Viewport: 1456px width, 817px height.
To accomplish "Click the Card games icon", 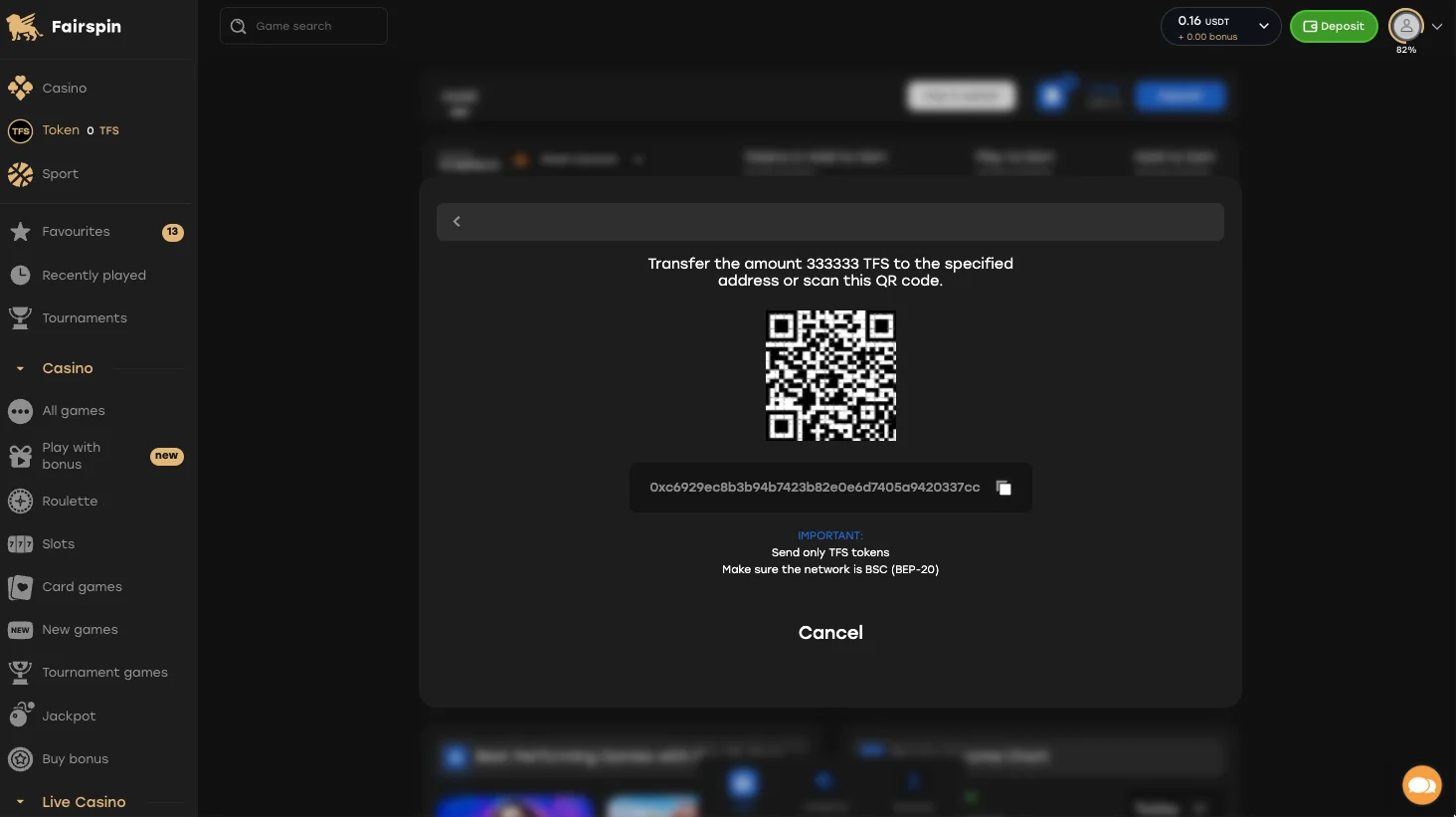I will (20, 587).
